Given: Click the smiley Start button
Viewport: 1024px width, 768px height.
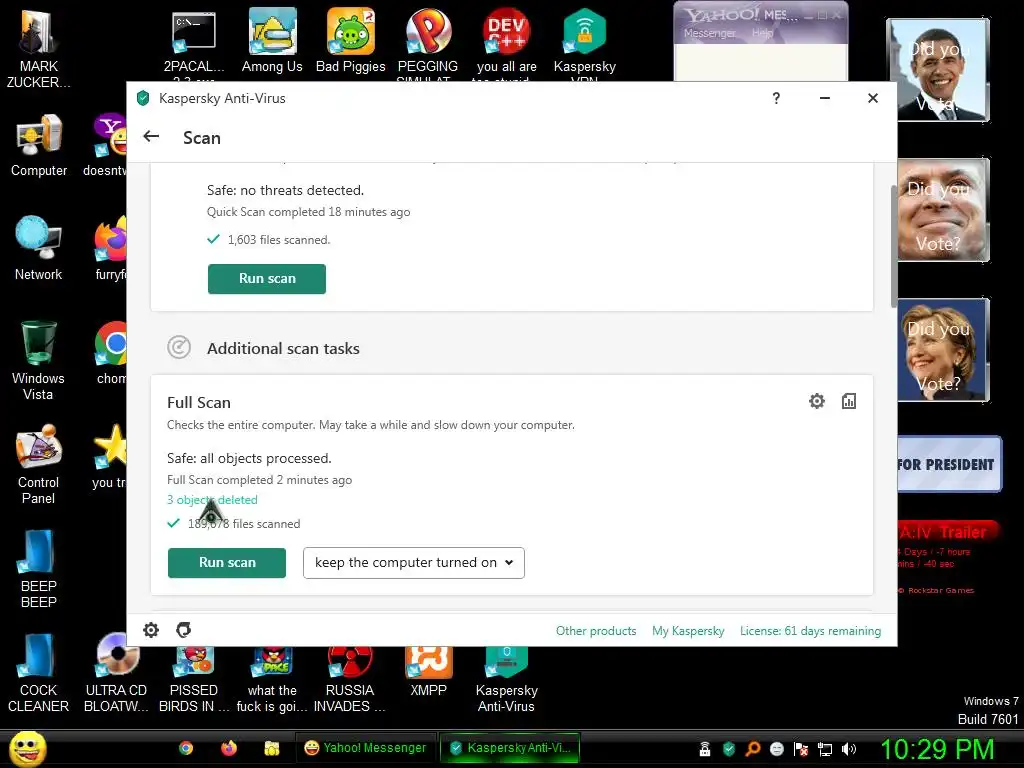Looking at the screenshot, I should (27, 748).
